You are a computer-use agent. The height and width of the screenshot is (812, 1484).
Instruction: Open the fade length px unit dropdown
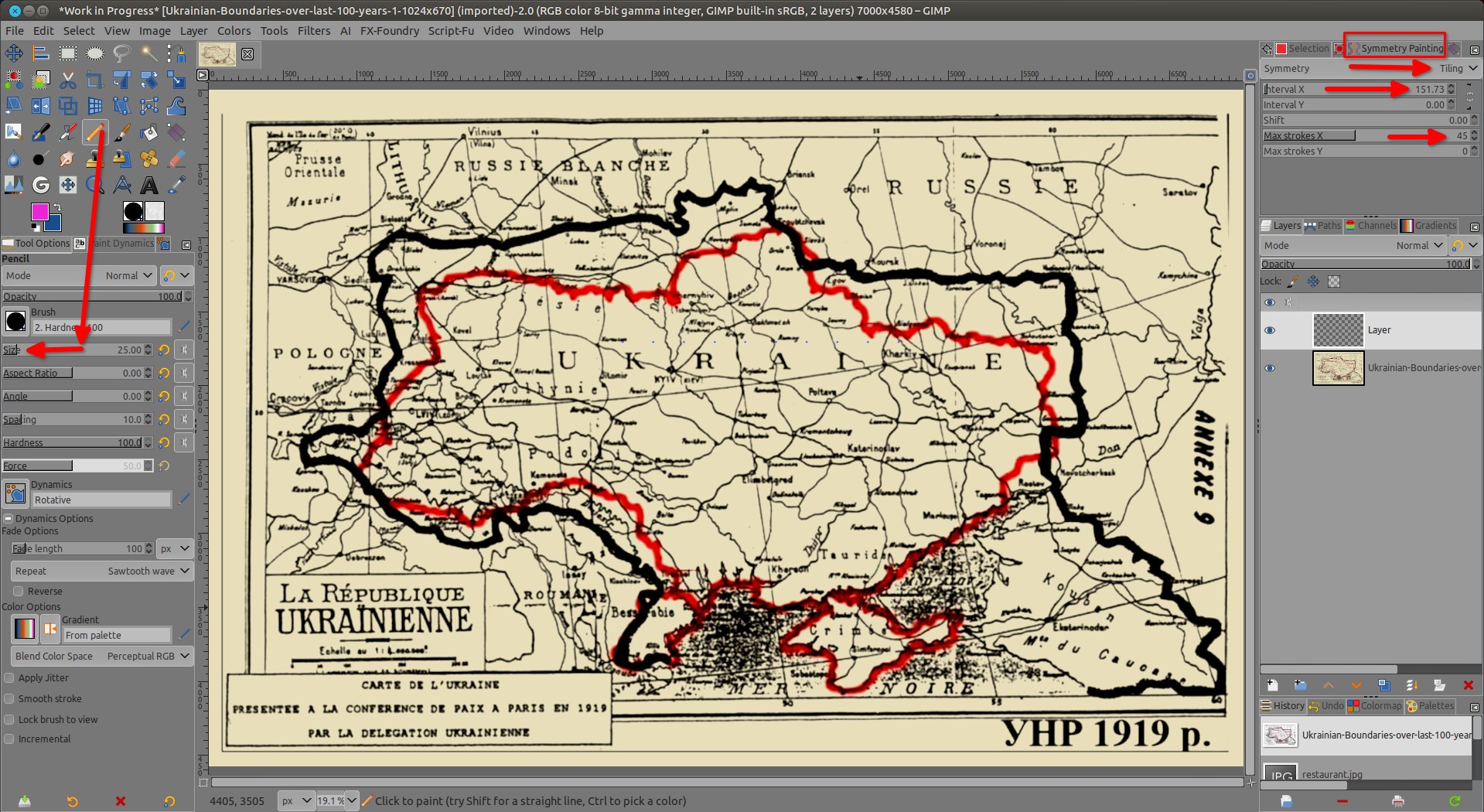click(175, 549)
